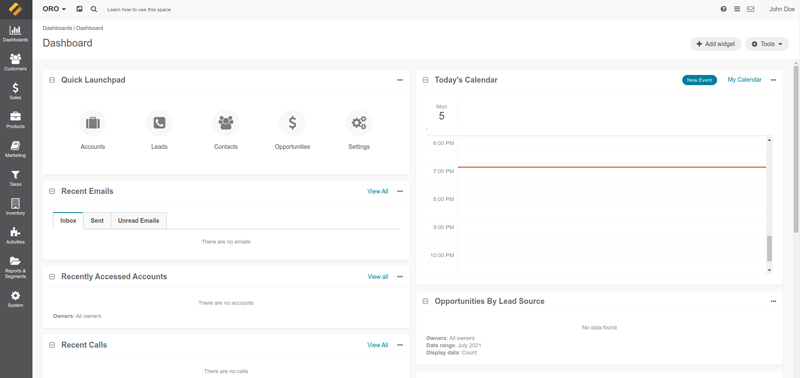Viewport: 800px width, 378px height.
Task: Open the Sales sidebar menu
Action: tap(15, 91)
